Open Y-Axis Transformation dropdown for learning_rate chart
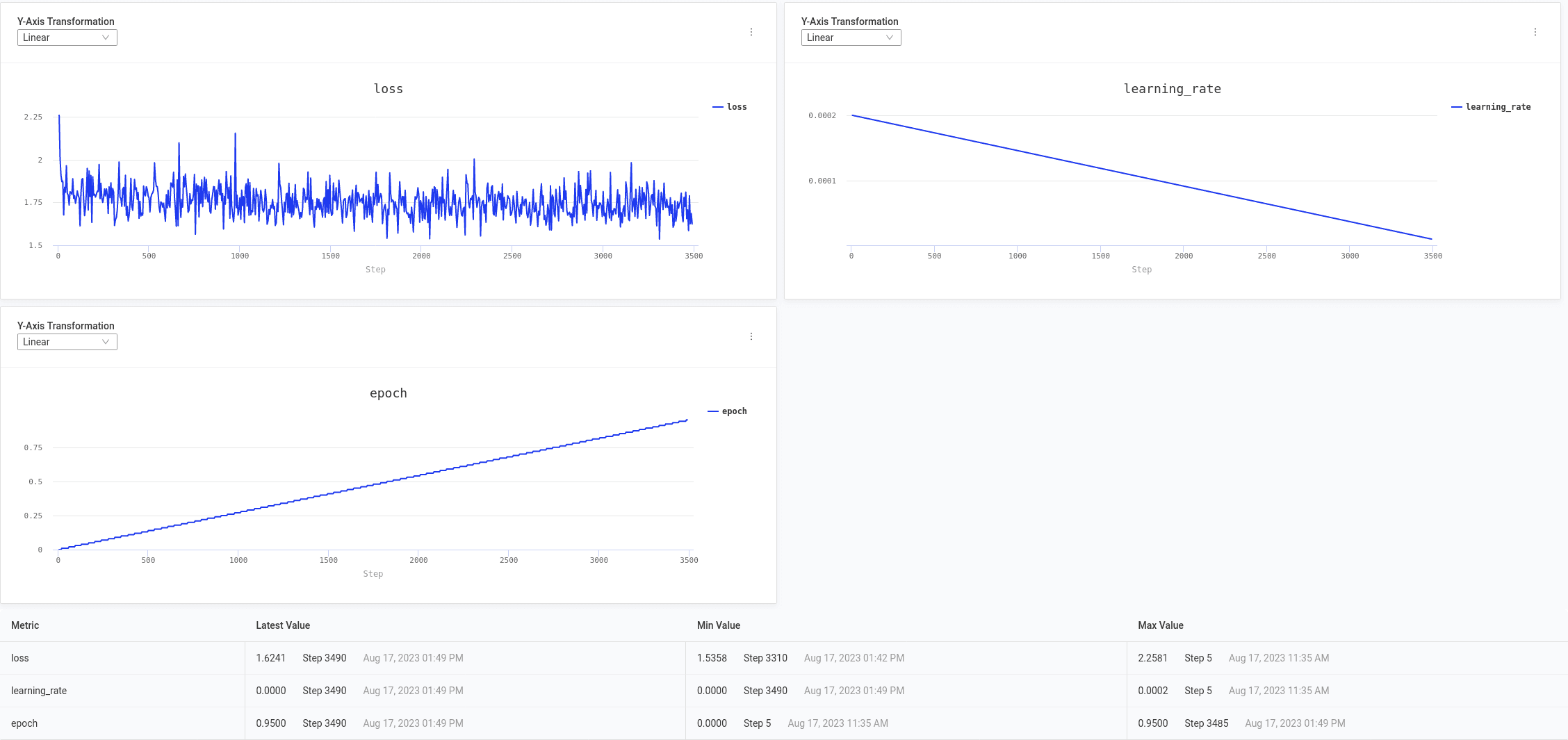The image size is (1568, 740). (x=851, y=38)
